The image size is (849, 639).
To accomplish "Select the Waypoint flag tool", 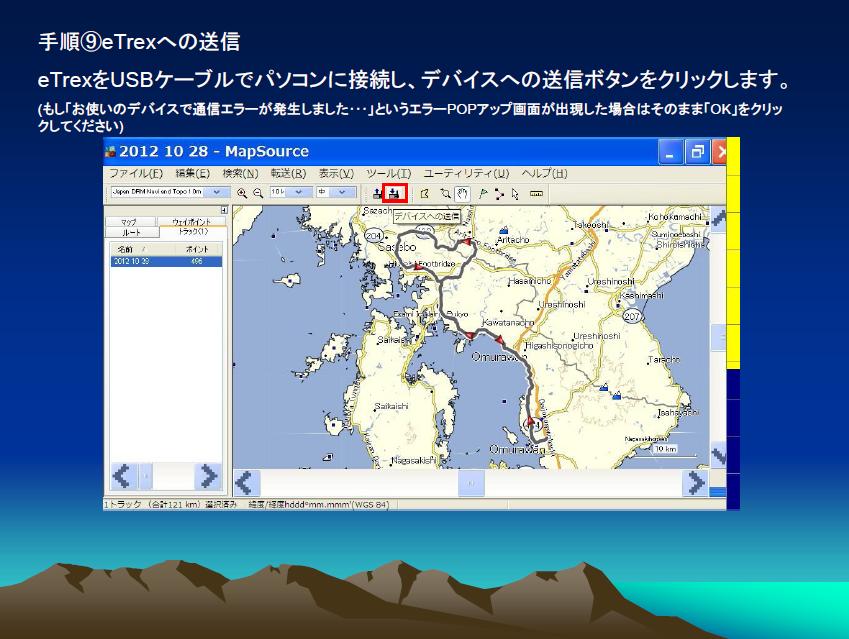I will click(484, 193).
